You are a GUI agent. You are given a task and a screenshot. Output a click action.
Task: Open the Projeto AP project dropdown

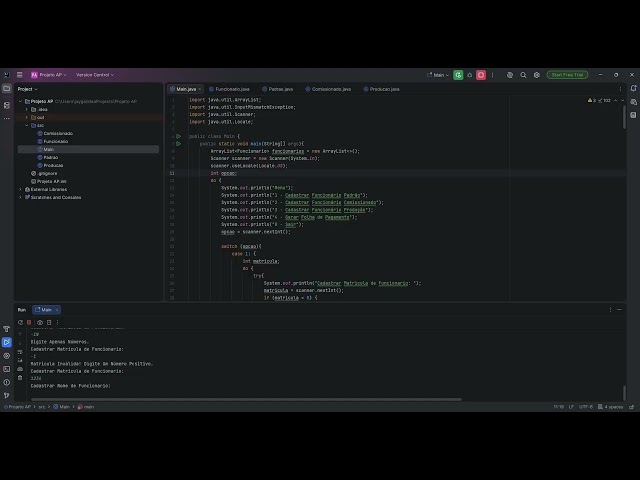coord(49,75)
